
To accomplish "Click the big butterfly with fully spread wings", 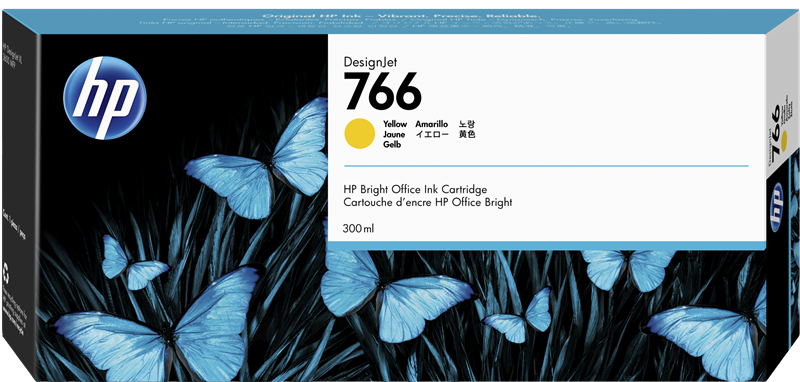I will coord(157,323).
